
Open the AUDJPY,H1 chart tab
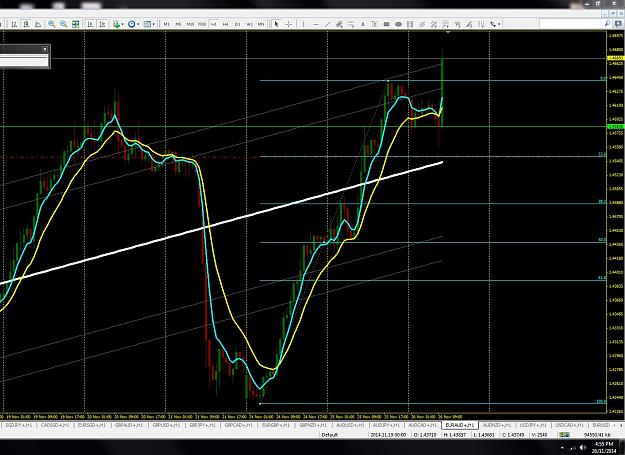386,426
